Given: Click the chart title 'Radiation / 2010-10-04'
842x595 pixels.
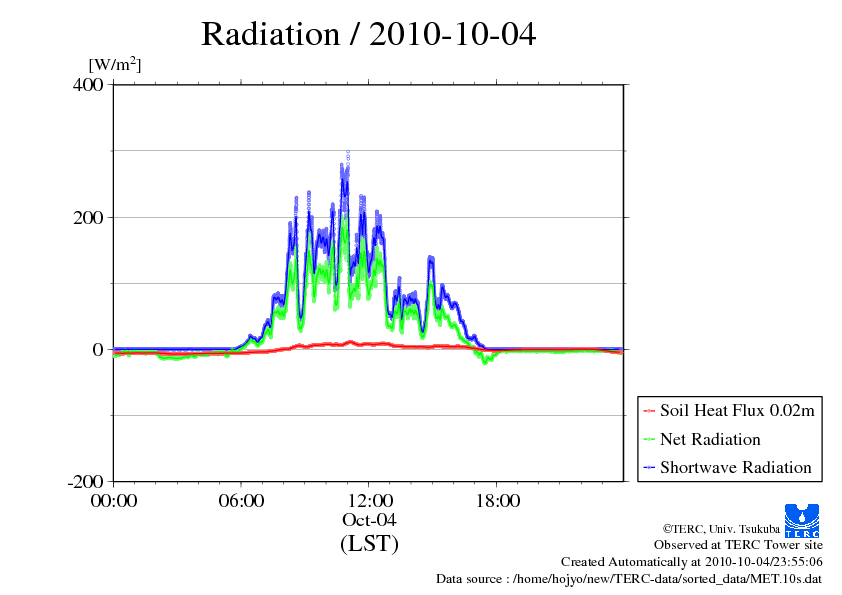Looking at the screenshot, I should click(x=368, y=34).
